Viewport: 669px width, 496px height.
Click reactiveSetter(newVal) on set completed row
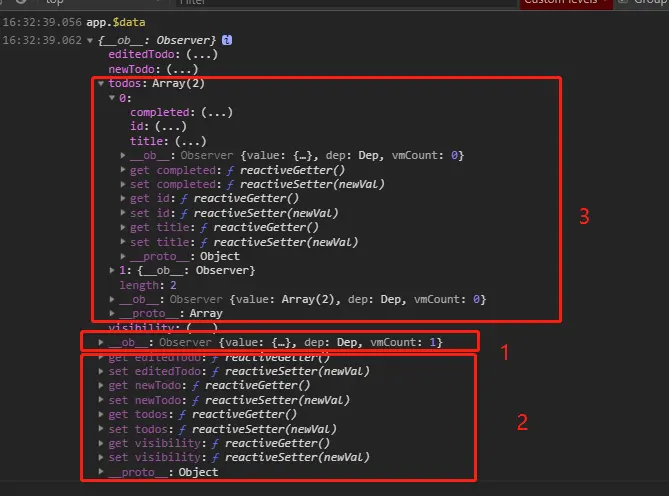(x=312, y=184)
